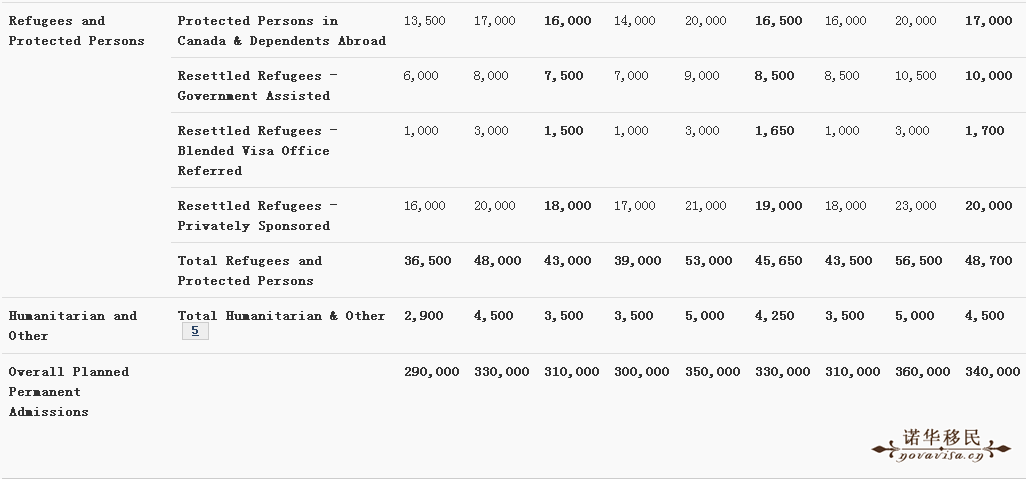
Task: Select 'Humanitarian and Other' category cell
Action: pos(73,326)
